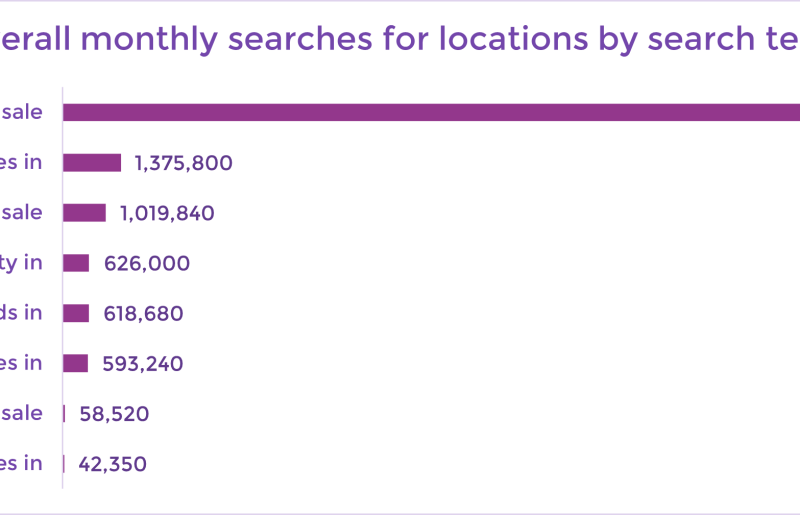
Task: Click the 42,350 value label
Action: pyautogui.click(x=112, y=464)
